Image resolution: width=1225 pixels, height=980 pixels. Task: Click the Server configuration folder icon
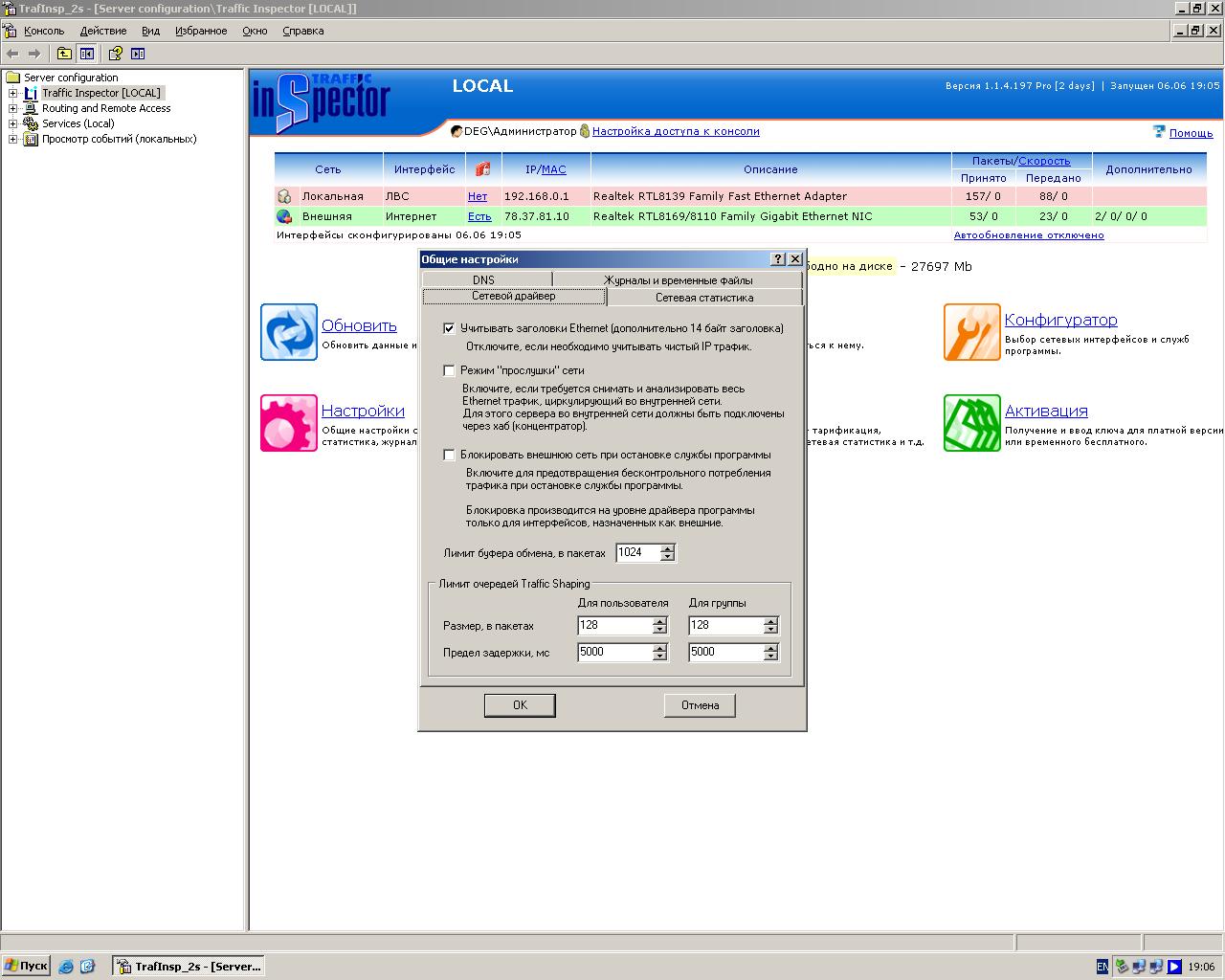[x=12, y=78]
